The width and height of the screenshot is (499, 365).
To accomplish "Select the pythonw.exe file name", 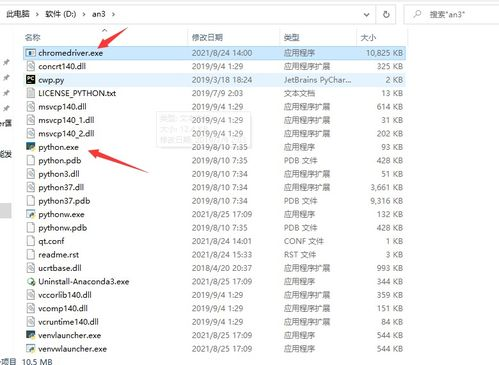I will point(61,214).
